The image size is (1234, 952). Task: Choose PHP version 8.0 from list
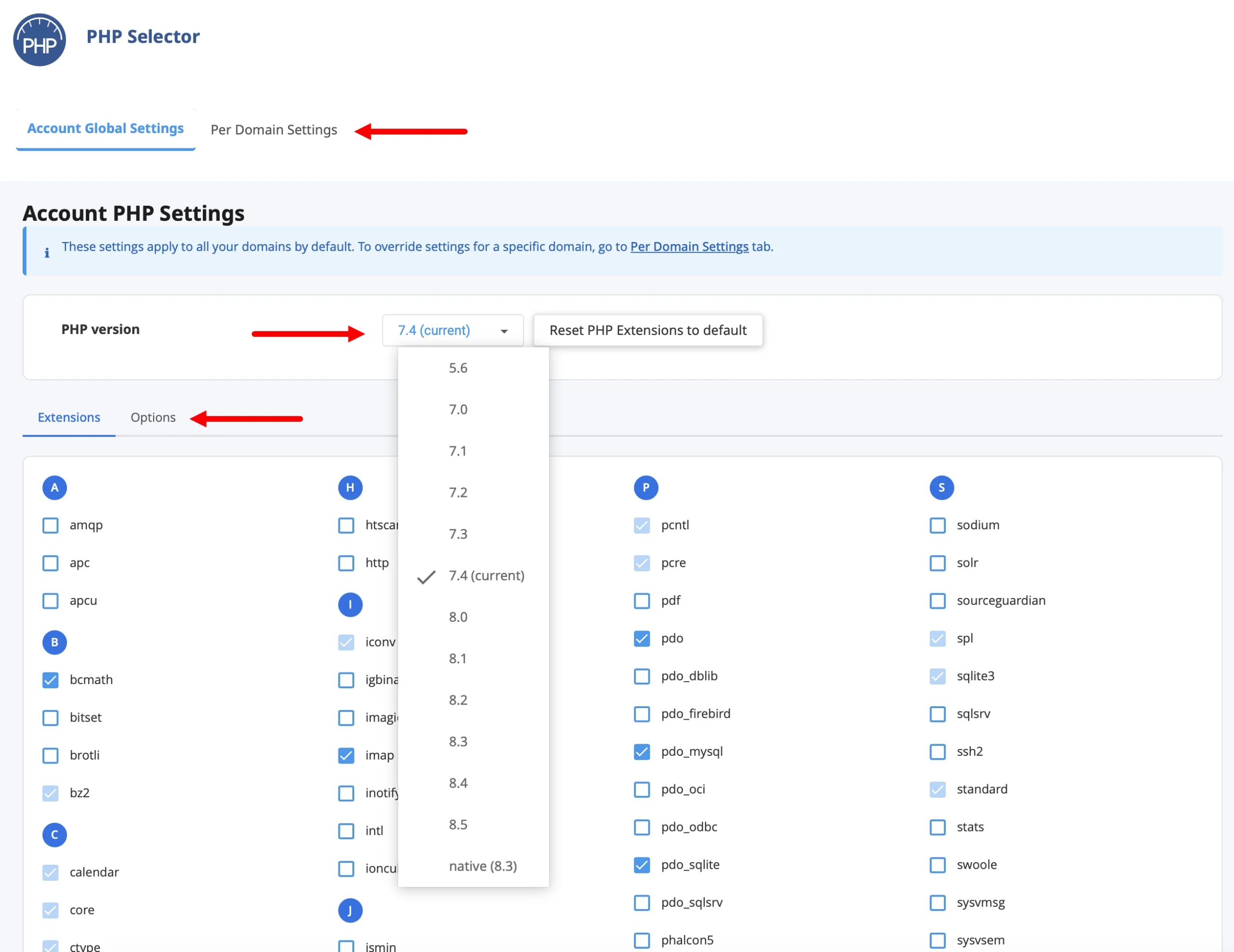point(473,617)
